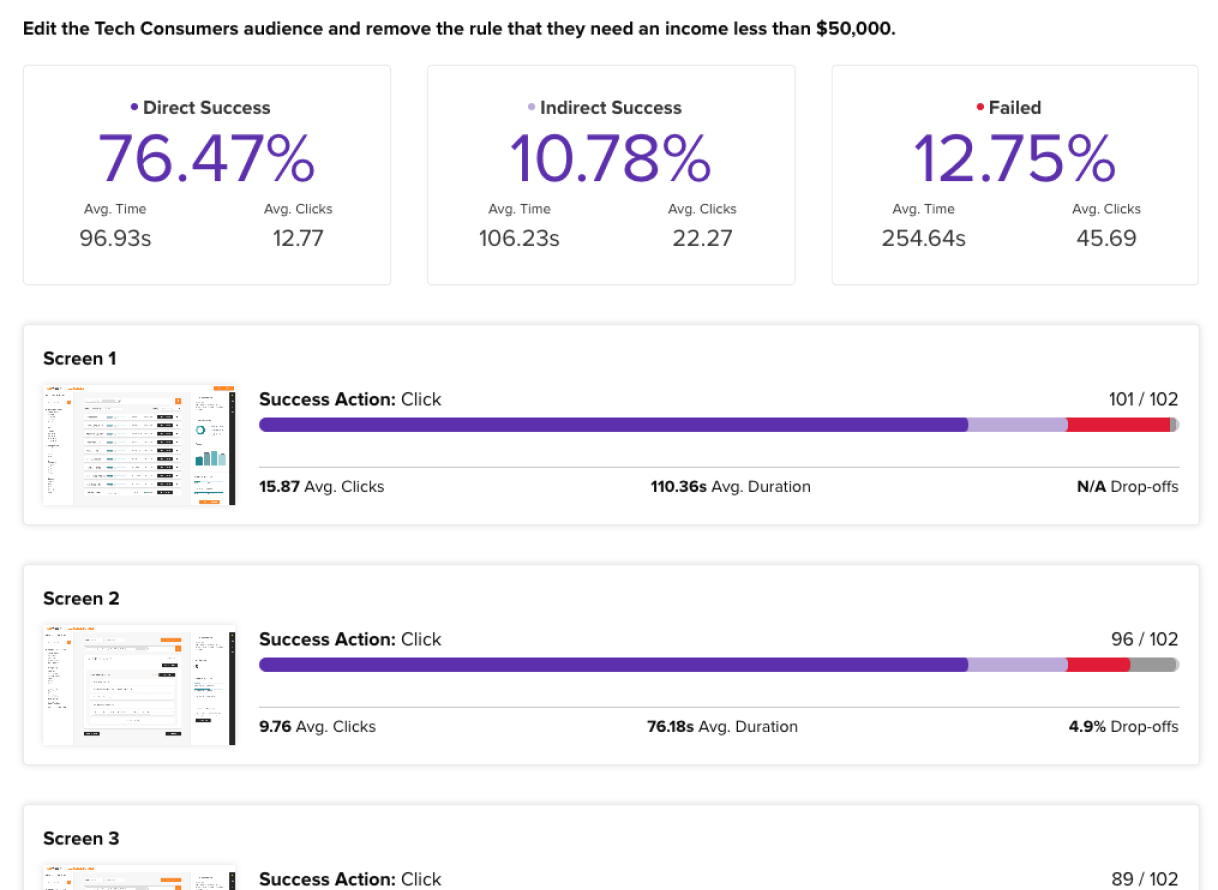Viewport: 1218px width, 890px height.
Task: Click the Screen 2 grey drop-off bar segment
Action: pyautogui.click(x=1154, y=665)
